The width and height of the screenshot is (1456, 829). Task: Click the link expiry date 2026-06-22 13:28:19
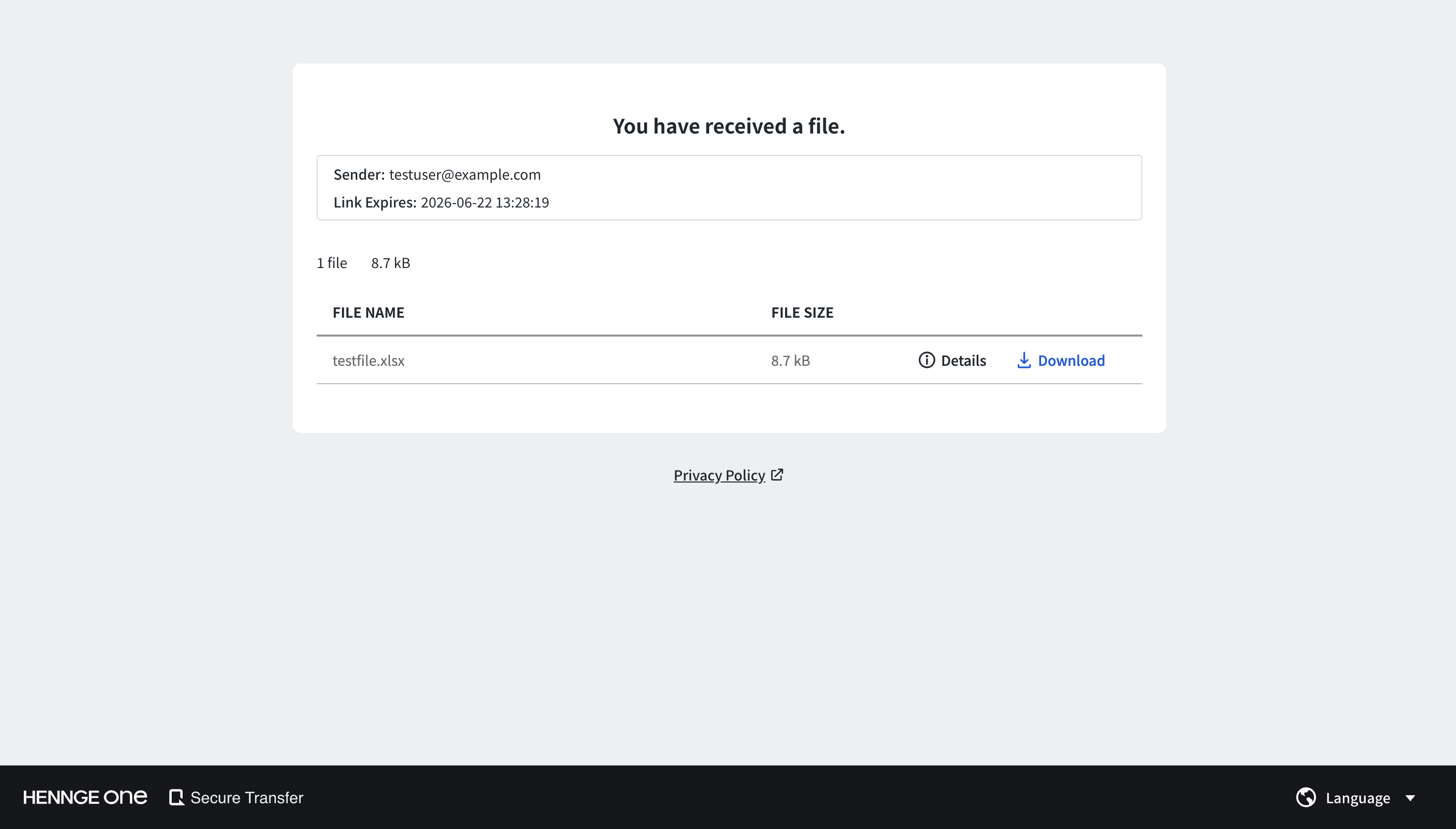pos(484,202)
